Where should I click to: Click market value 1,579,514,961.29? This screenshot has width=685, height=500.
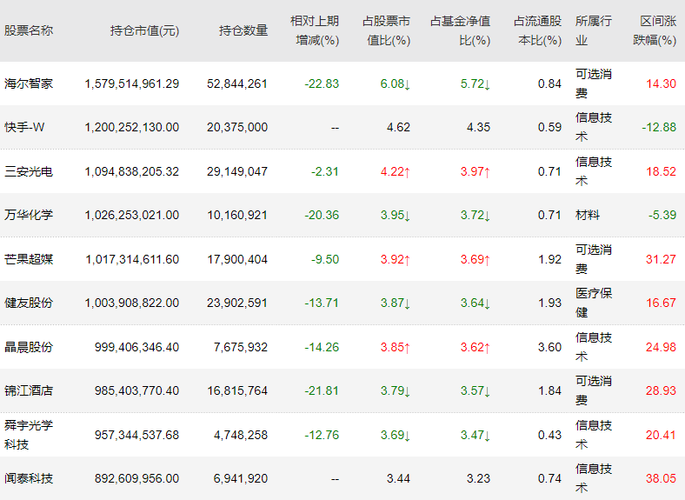(132, 83)
